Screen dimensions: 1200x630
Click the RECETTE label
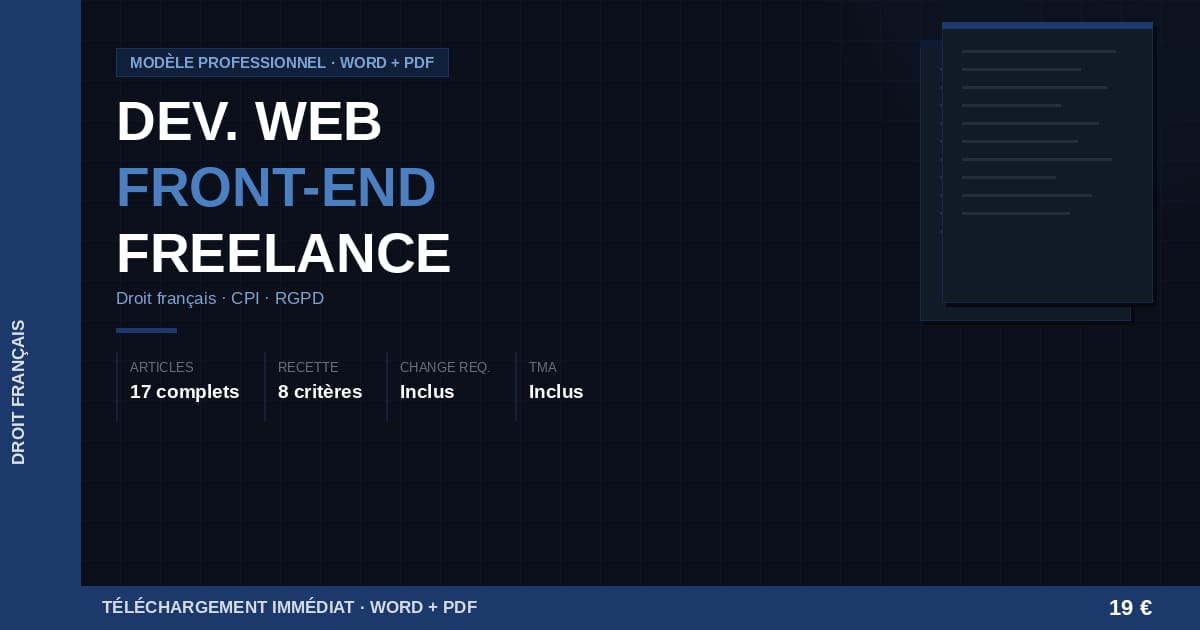[308, 367]
